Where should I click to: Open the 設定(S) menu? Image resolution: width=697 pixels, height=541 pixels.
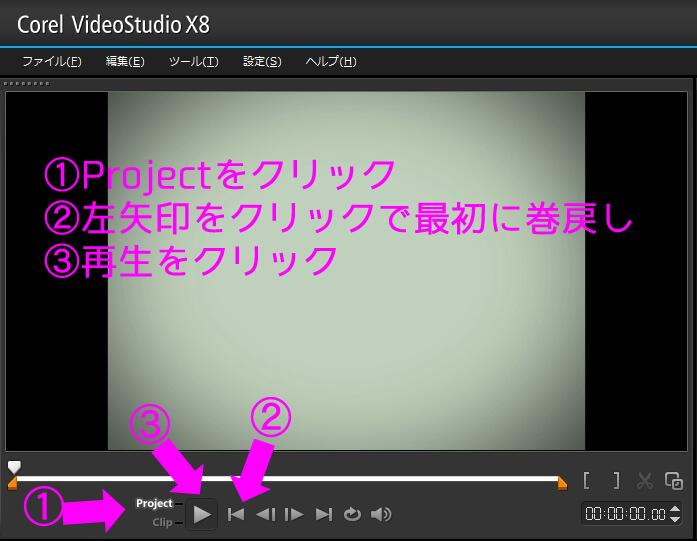(262, 61)
